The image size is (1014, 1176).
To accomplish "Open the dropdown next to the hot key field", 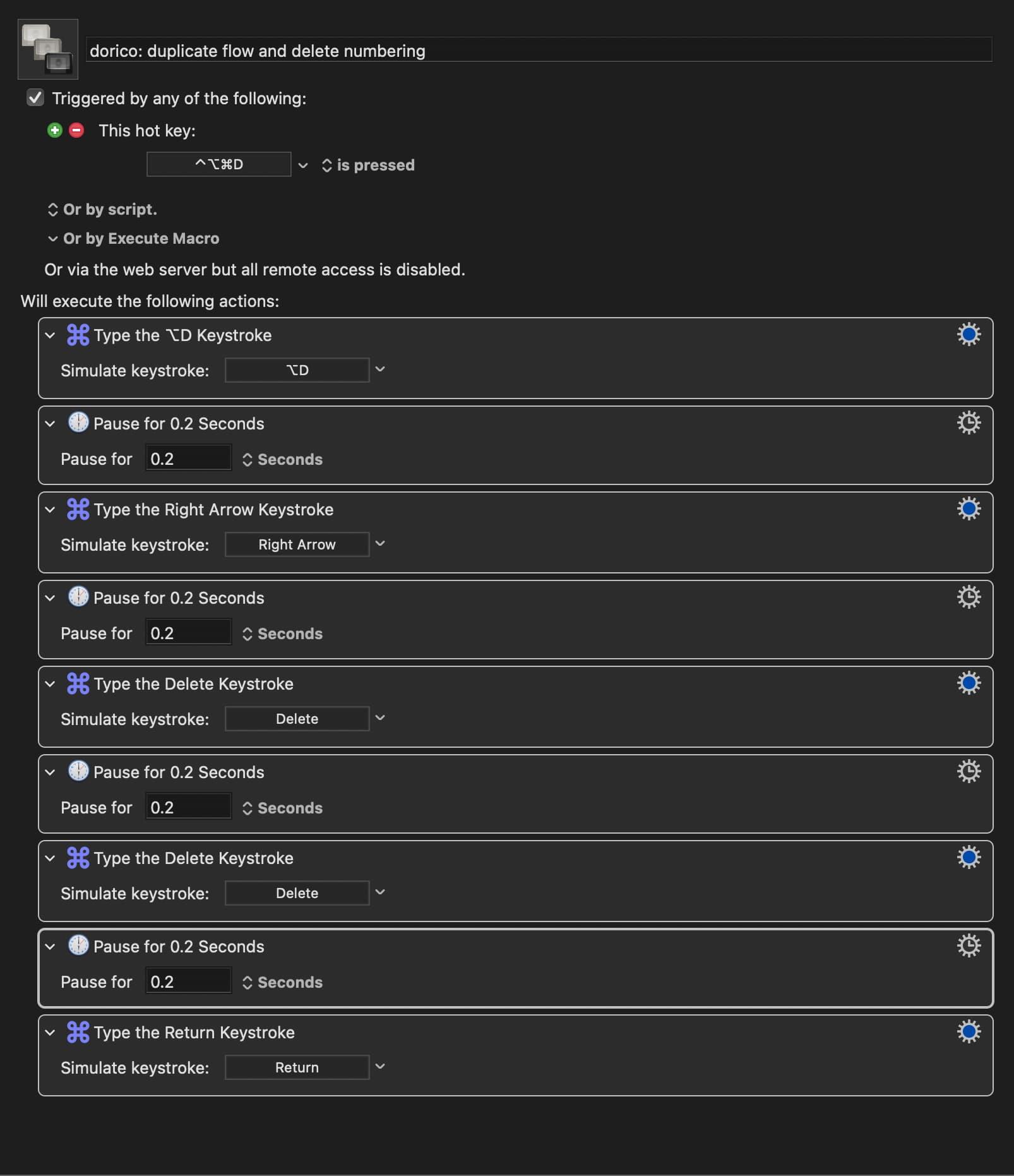I will pos(303,165).
